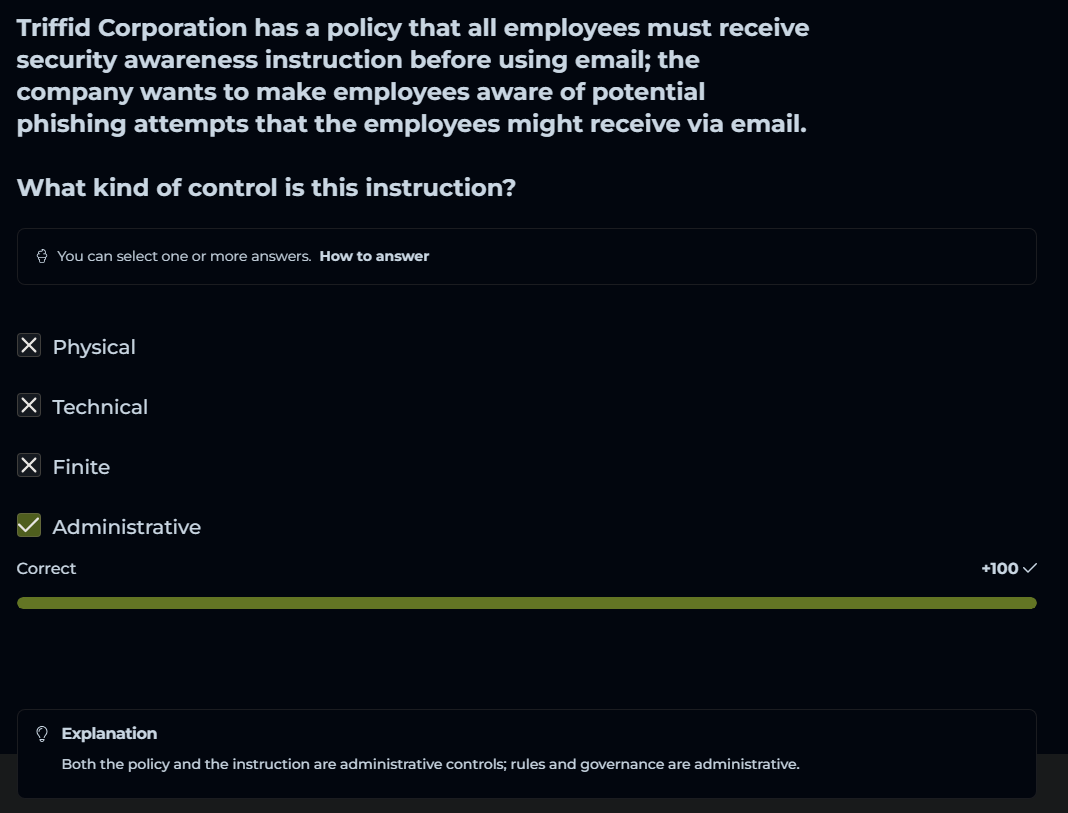Open the How to answer link
The image size is (1068, 813).
(374, 256)
